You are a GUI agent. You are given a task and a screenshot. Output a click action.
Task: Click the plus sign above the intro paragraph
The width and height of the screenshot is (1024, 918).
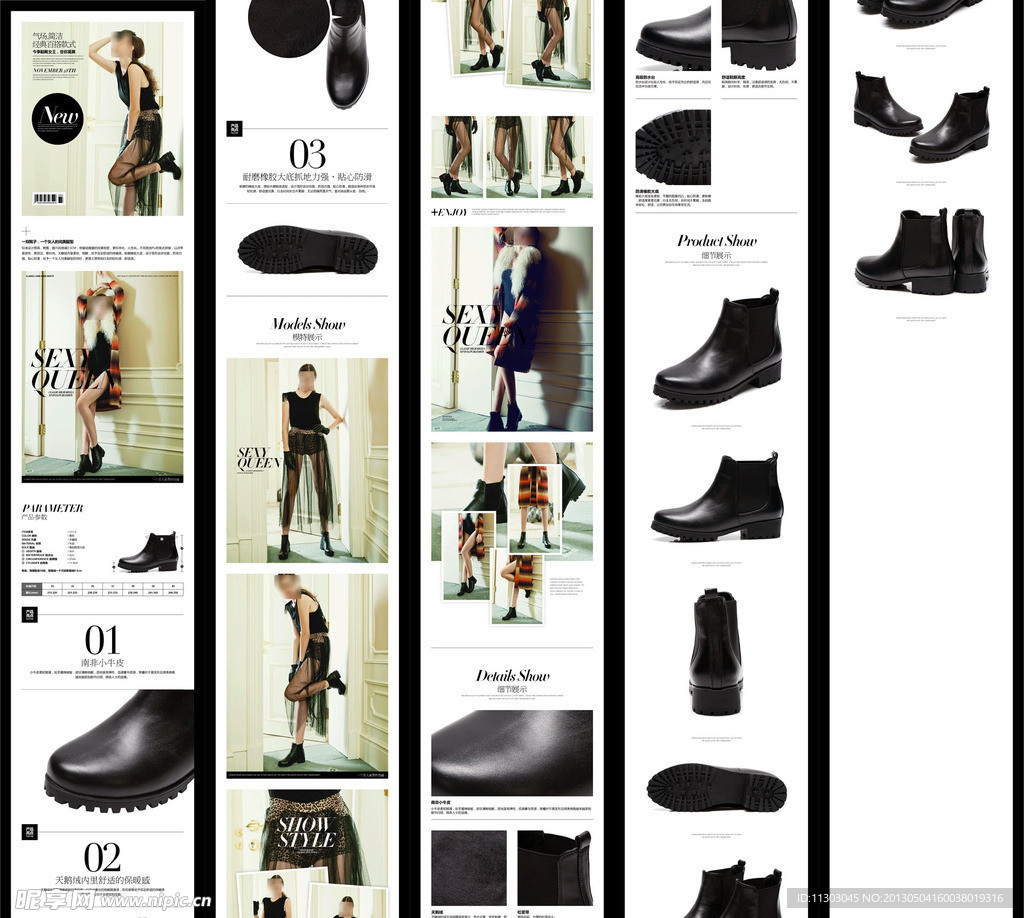[27, 231]
